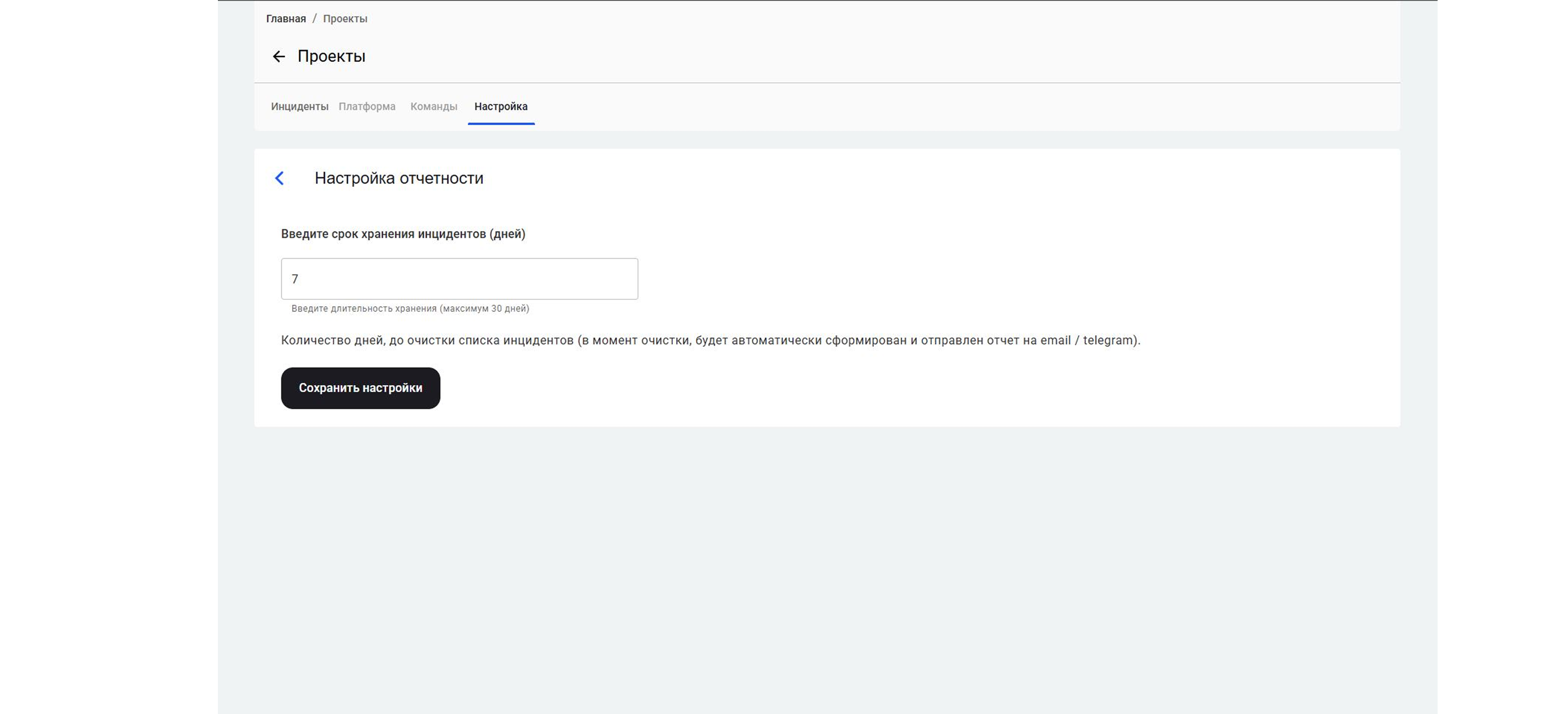1568x714 pixels.
Task: Open the Главная breadcrumb link
Action: tap(285, 19)
